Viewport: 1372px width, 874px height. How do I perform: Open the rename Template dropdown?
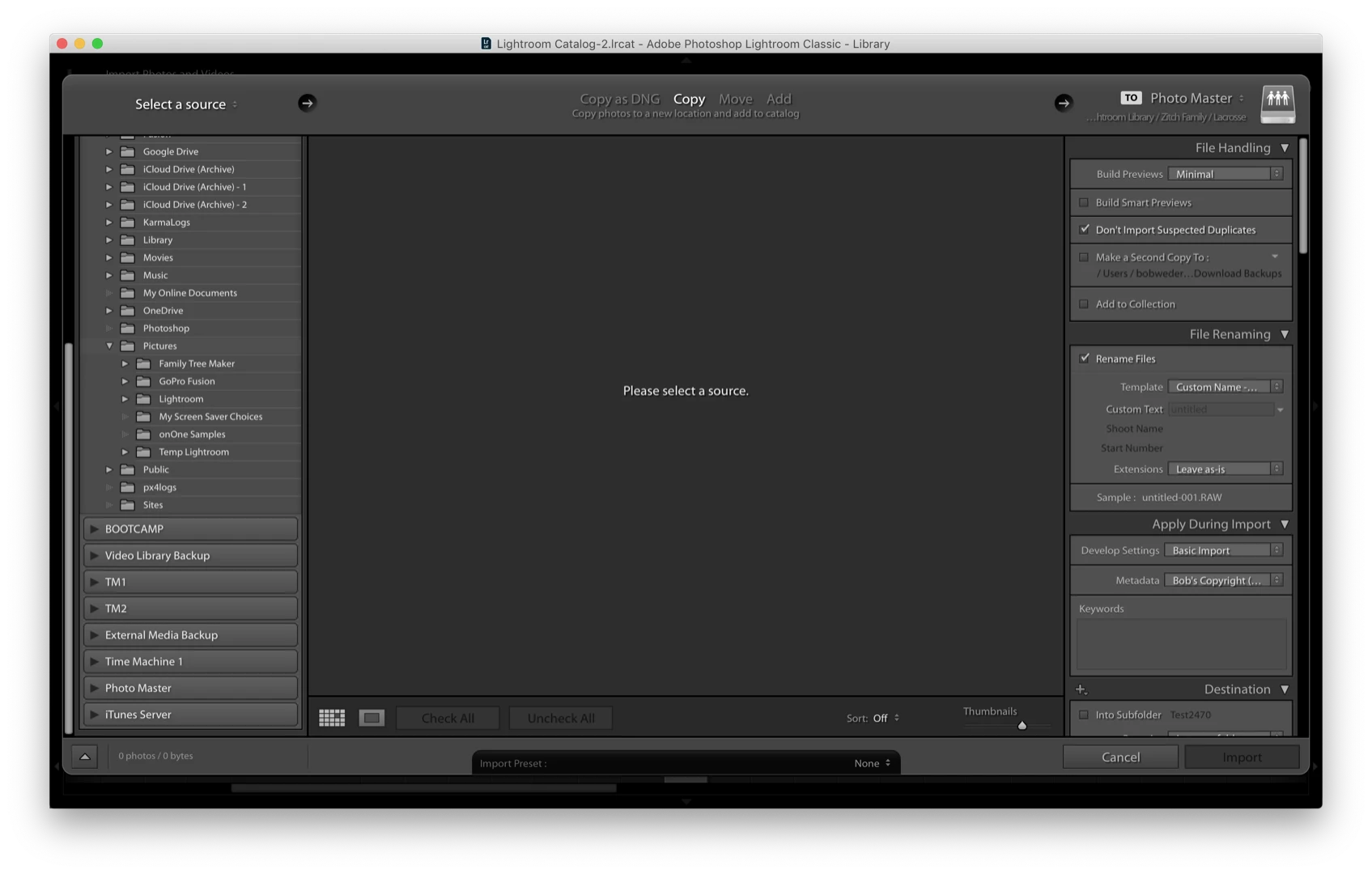(1225, 387)
